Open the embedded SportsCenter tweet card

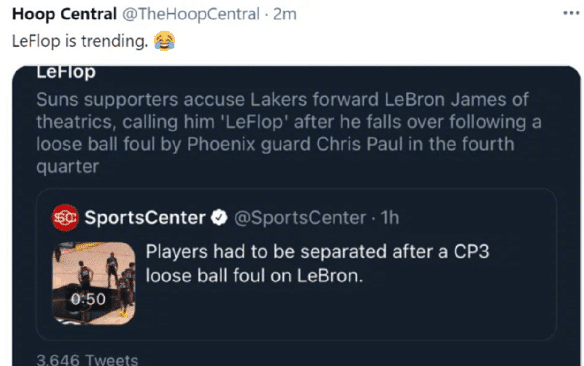click(x=296, y=264)
